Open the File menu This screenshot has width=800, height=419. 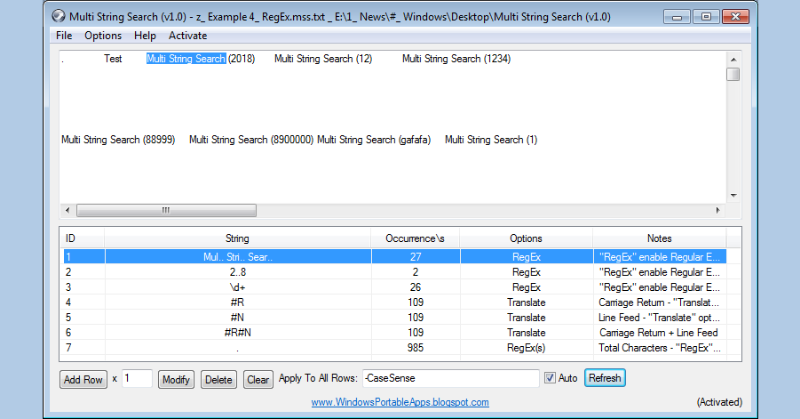pos(64,36)
